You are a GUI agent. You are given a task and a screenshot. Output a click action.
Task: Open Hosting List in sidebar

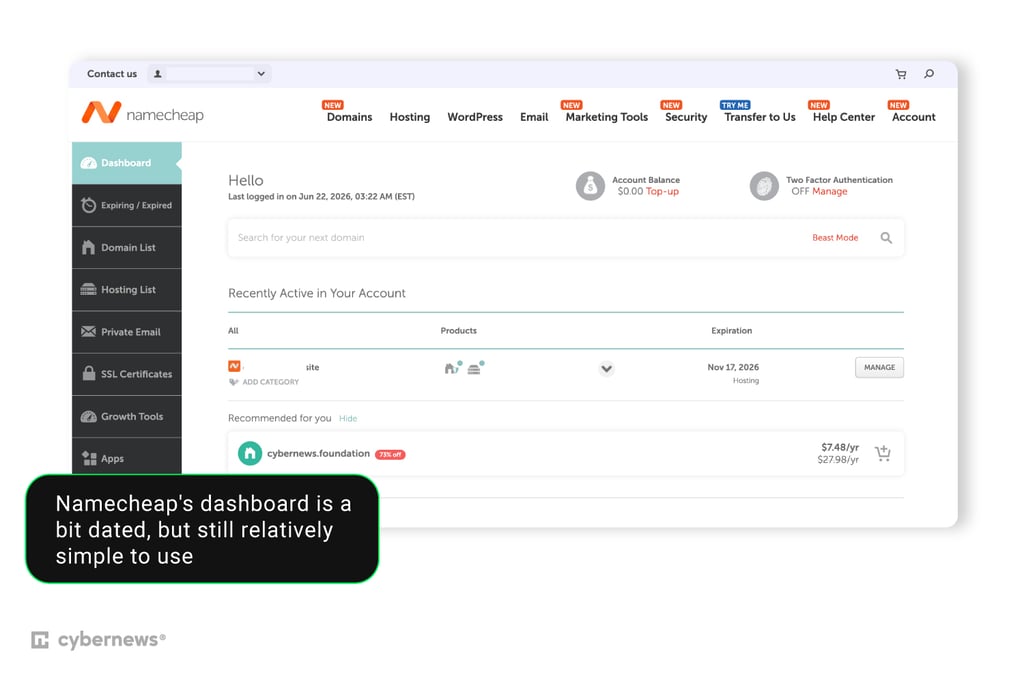pyautogui.click(x=127, y=289)
